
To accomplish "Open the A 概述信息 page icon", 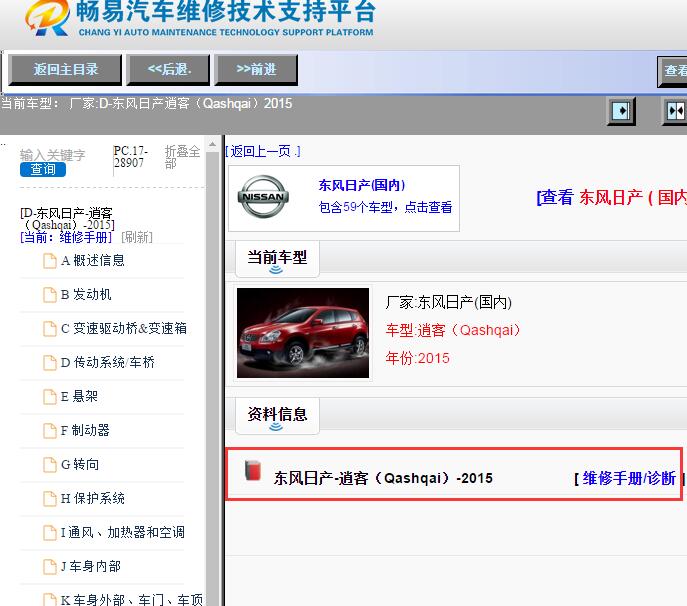I will (50, 260).
